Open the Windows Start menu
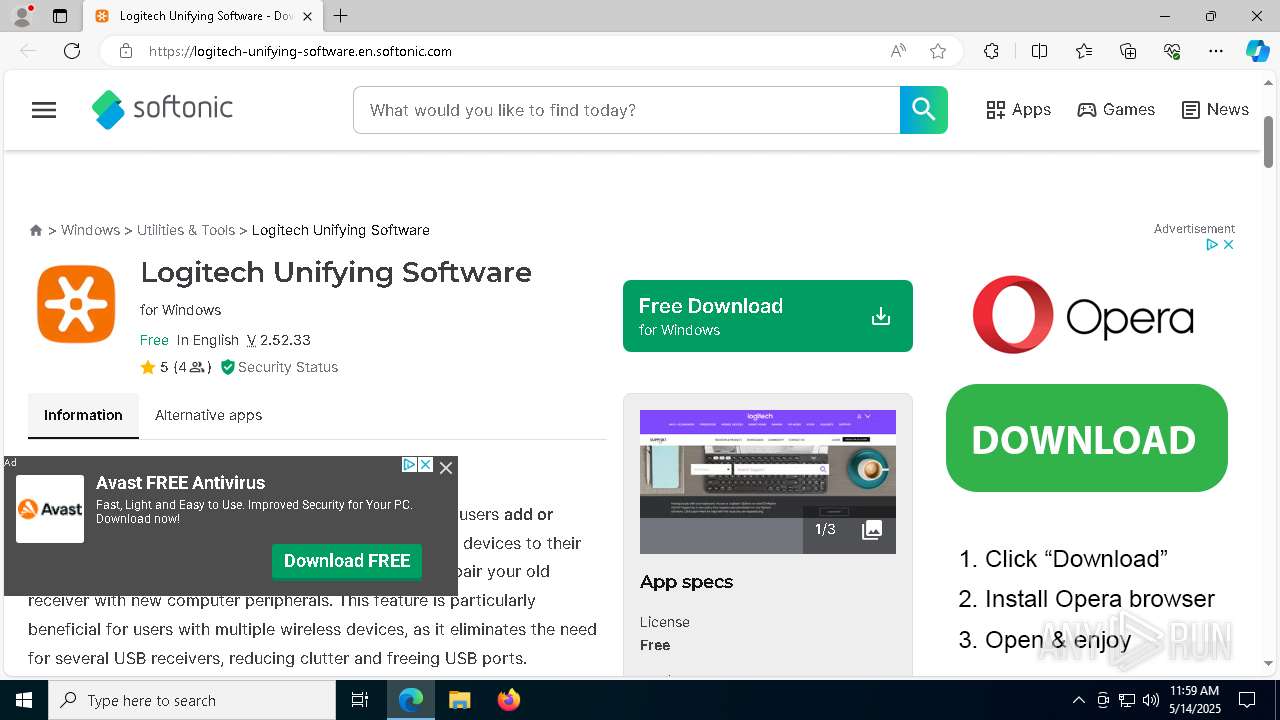 point(24,700)
